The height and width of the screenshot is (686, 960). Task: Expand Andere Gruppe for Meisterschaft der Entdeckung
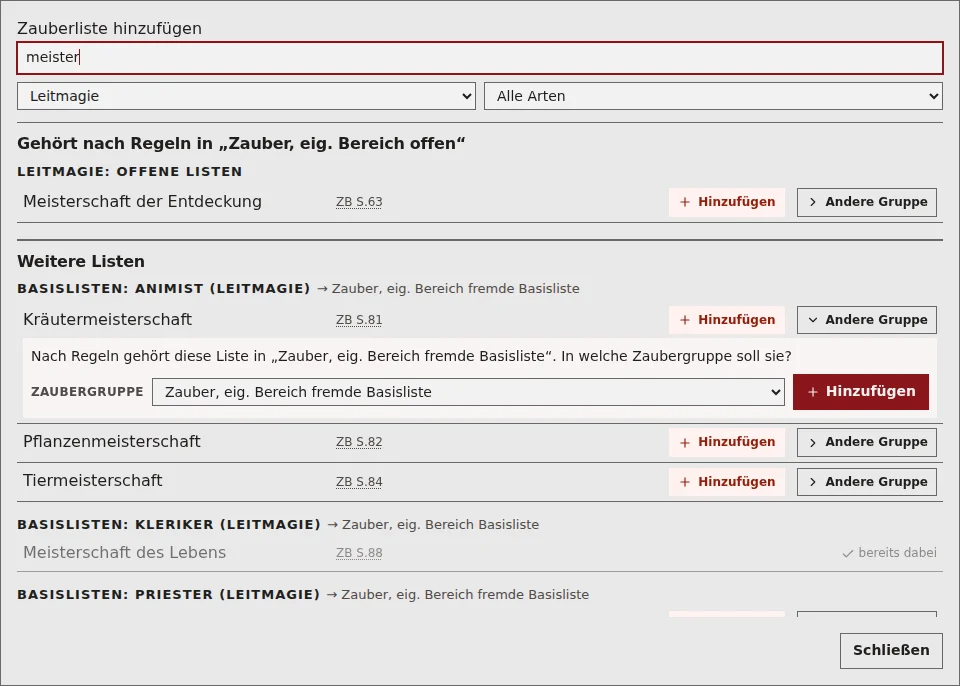click(867, 202)
